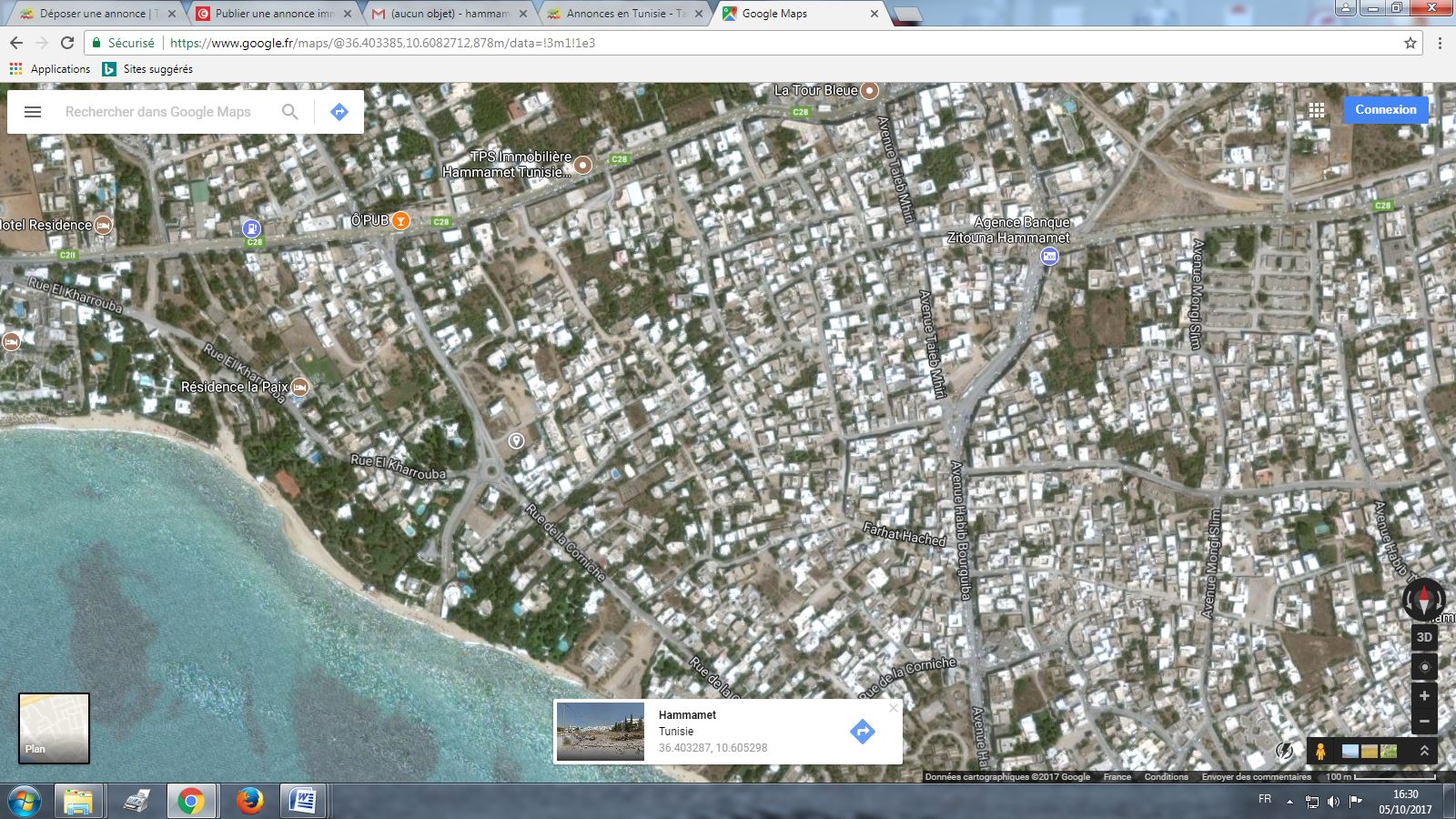Viewport: 1456px width, 819px height.
Task: Switch to the Gmail (aucun objet) tab
Action: (449, 14)
